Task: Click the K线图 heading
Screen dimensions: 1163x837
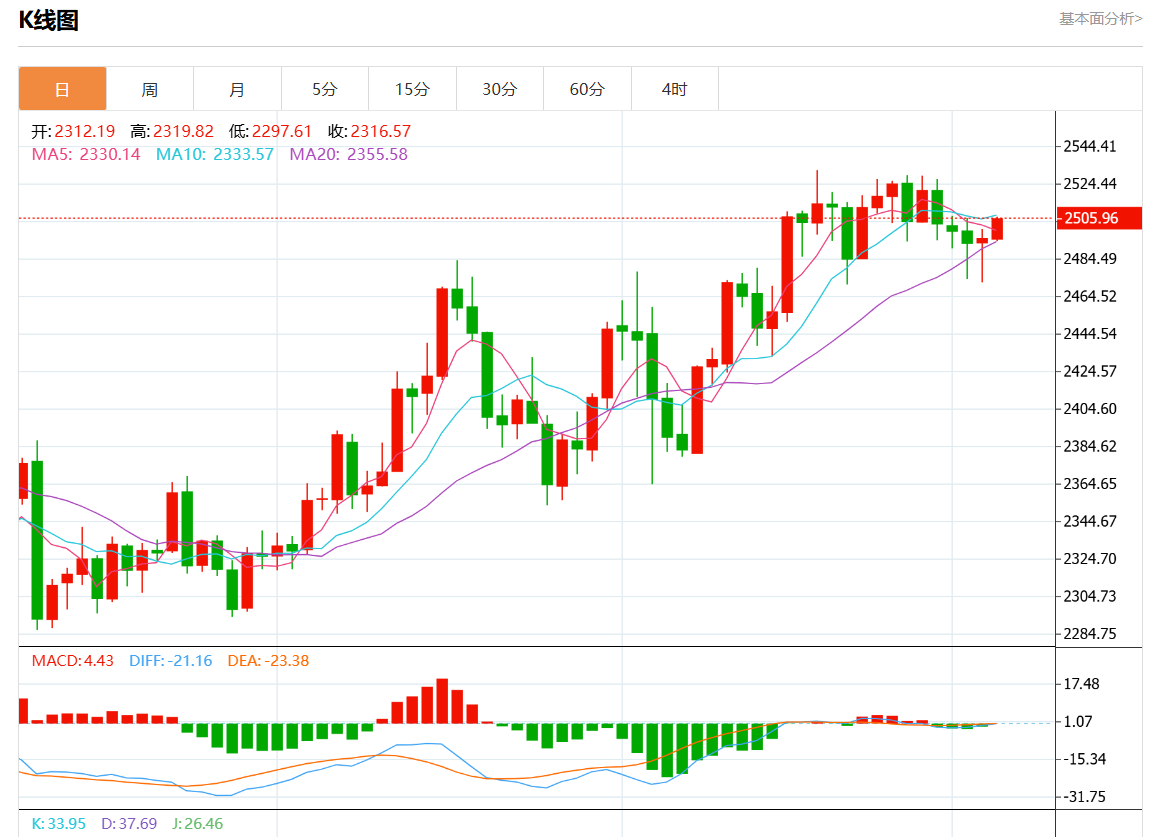Action: [x=49, y=20]
